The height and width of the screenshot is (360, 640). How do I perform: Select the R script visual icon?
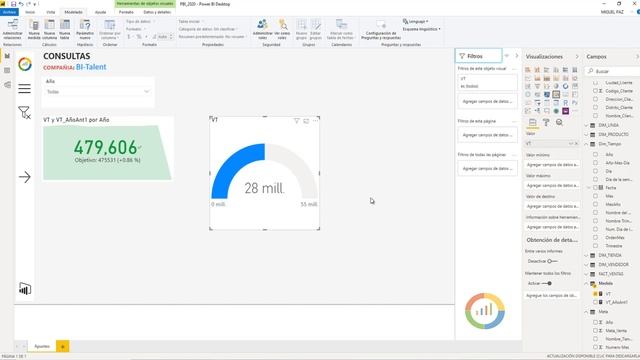(x=565, y=102)
